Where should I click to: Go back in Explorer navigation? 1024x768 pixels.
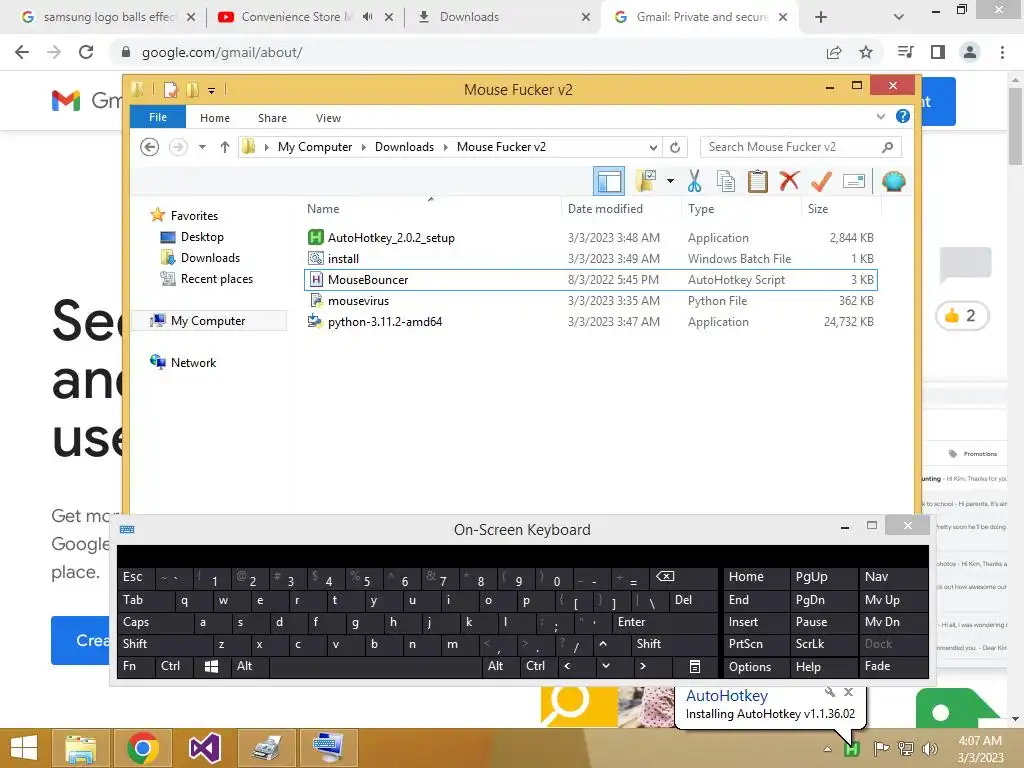coord(150,147)
